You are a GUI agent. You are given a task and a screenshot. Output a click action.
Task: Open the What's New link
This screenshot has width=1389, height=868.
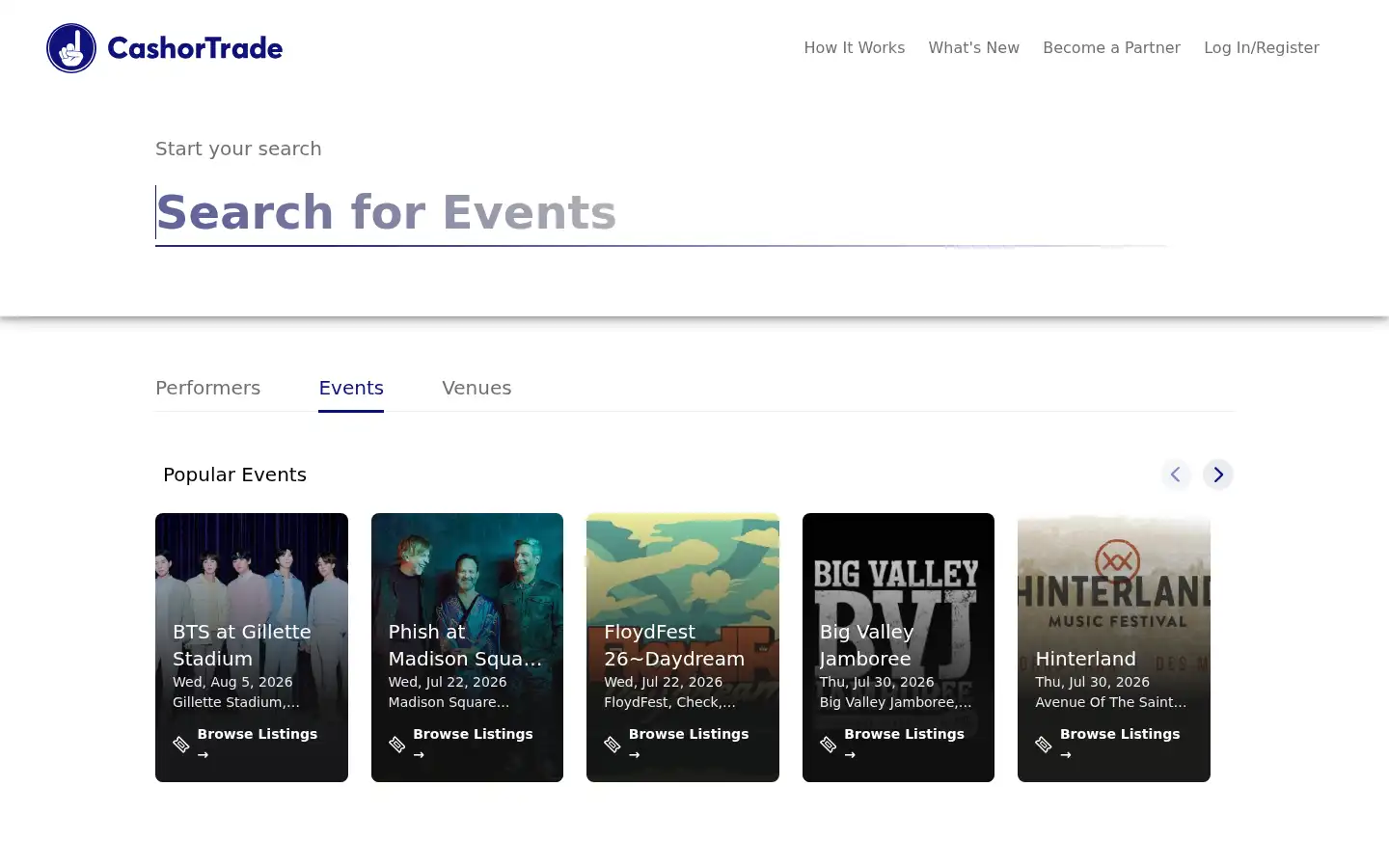click(x=973, y=48)
